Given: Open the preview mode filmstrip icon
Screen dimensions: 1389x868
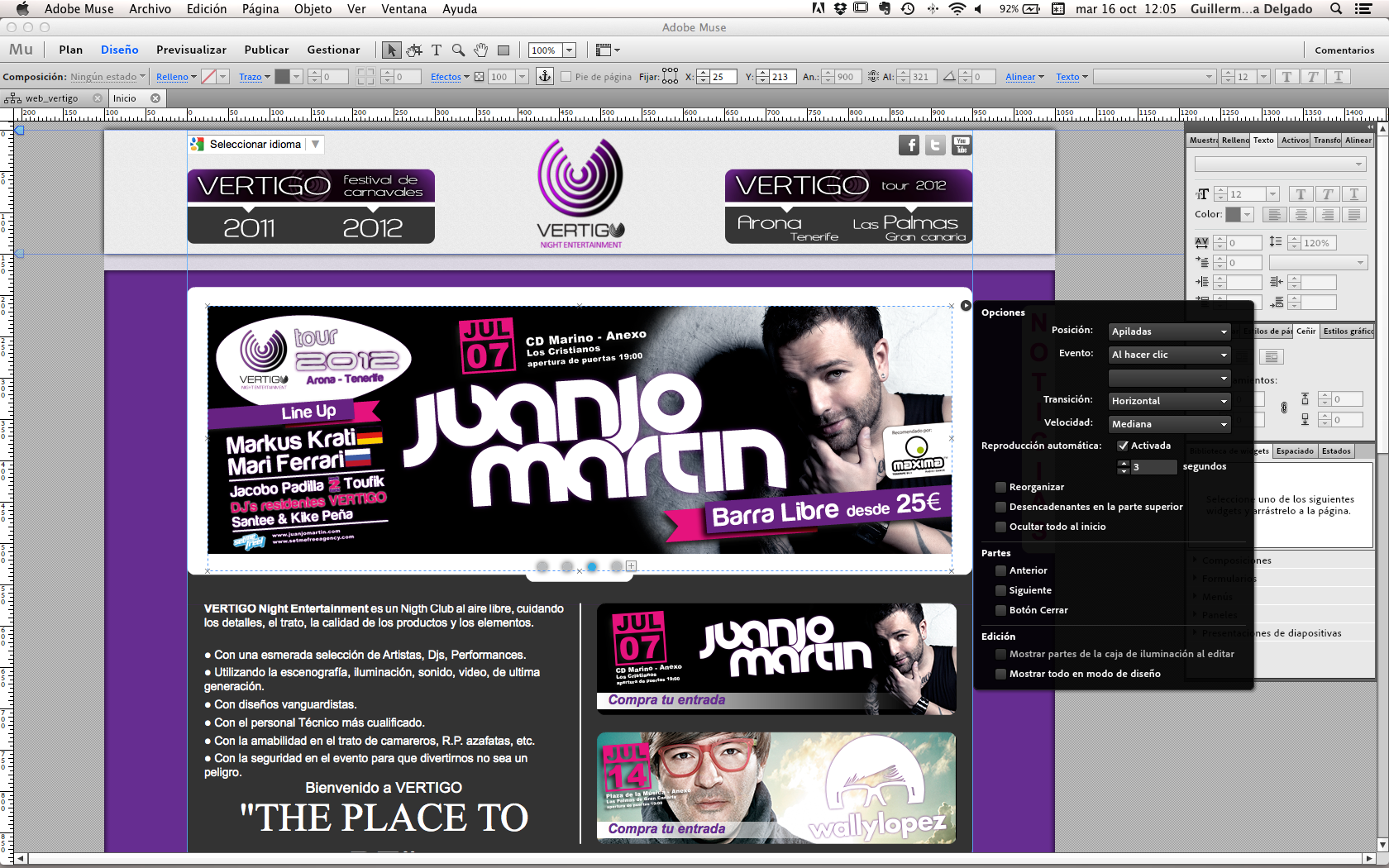Looking at the screenshot, I should (x=607, y=50).
